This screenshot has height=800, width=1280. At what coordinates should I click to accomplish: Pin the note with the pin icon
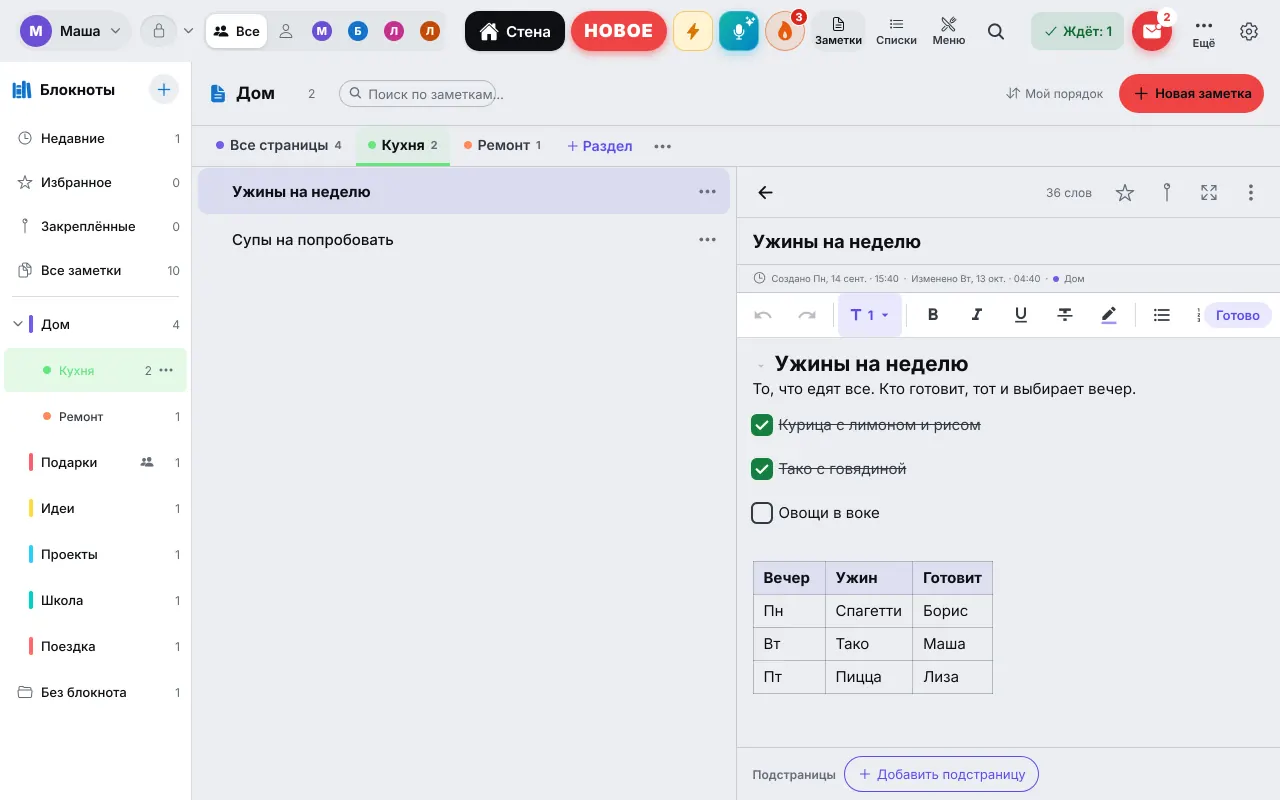pyautogui.click(x=1167, y=193)
